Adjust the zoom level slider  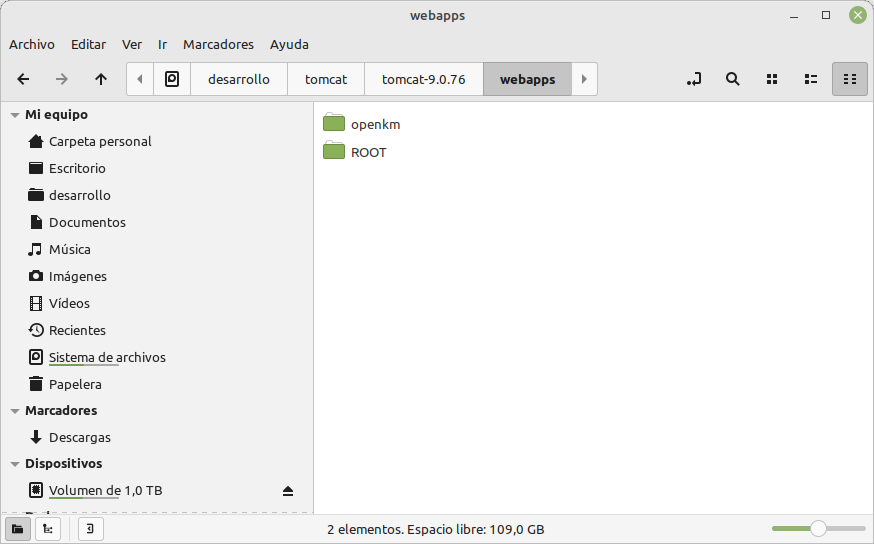818,529
